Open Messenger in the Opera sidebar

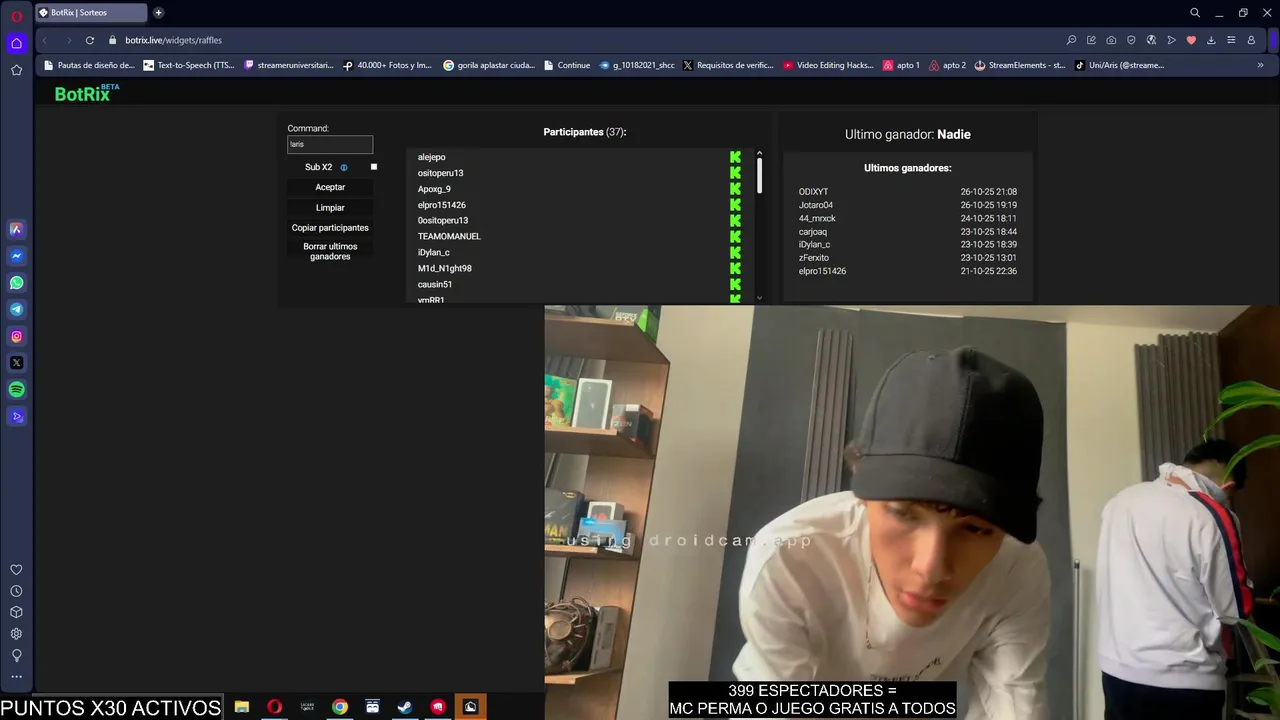pos(16,256)
